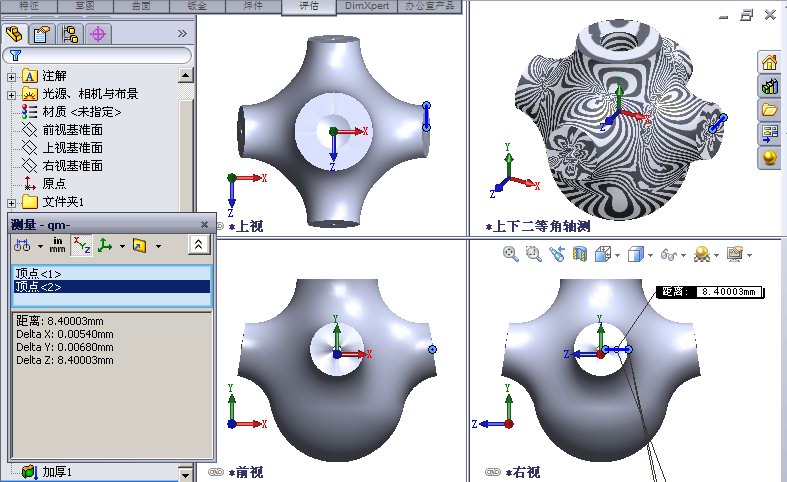Open the FeatureManager design tree tab
Viewport: 787px width, 482px height.
tap(15, 34)
